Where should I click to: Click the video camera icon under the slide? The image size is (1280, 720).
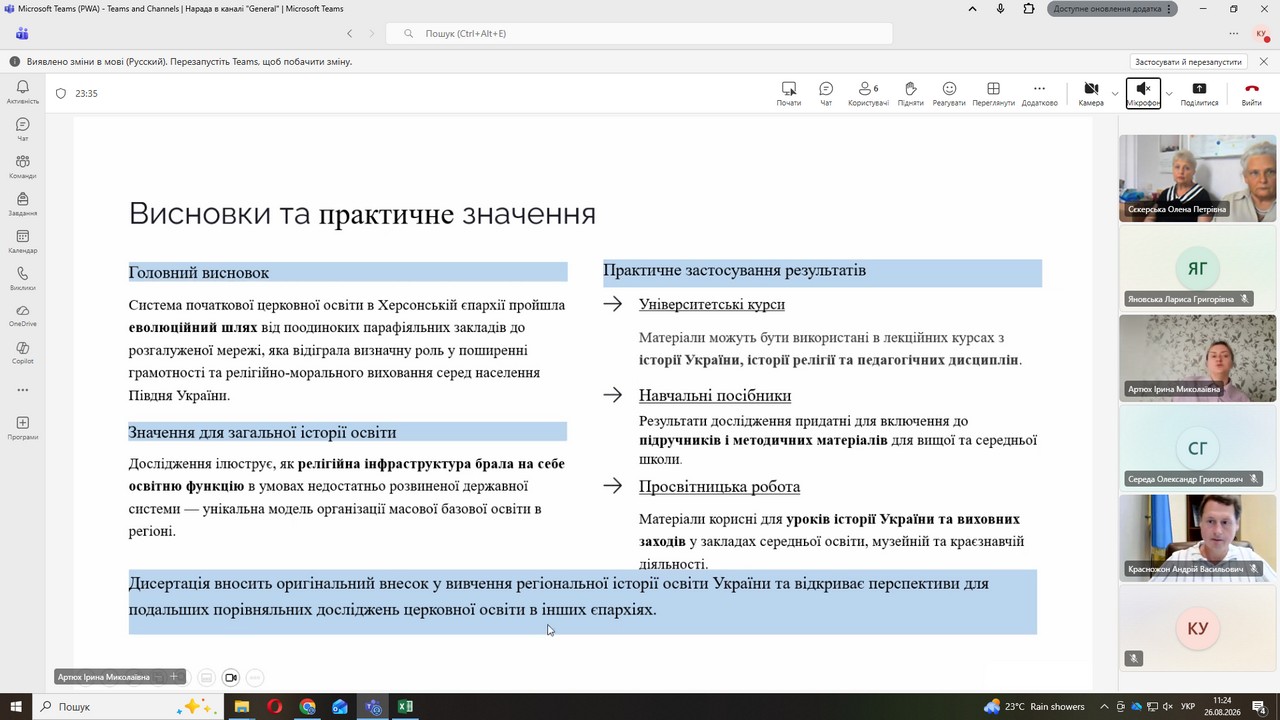pos(231,677)
